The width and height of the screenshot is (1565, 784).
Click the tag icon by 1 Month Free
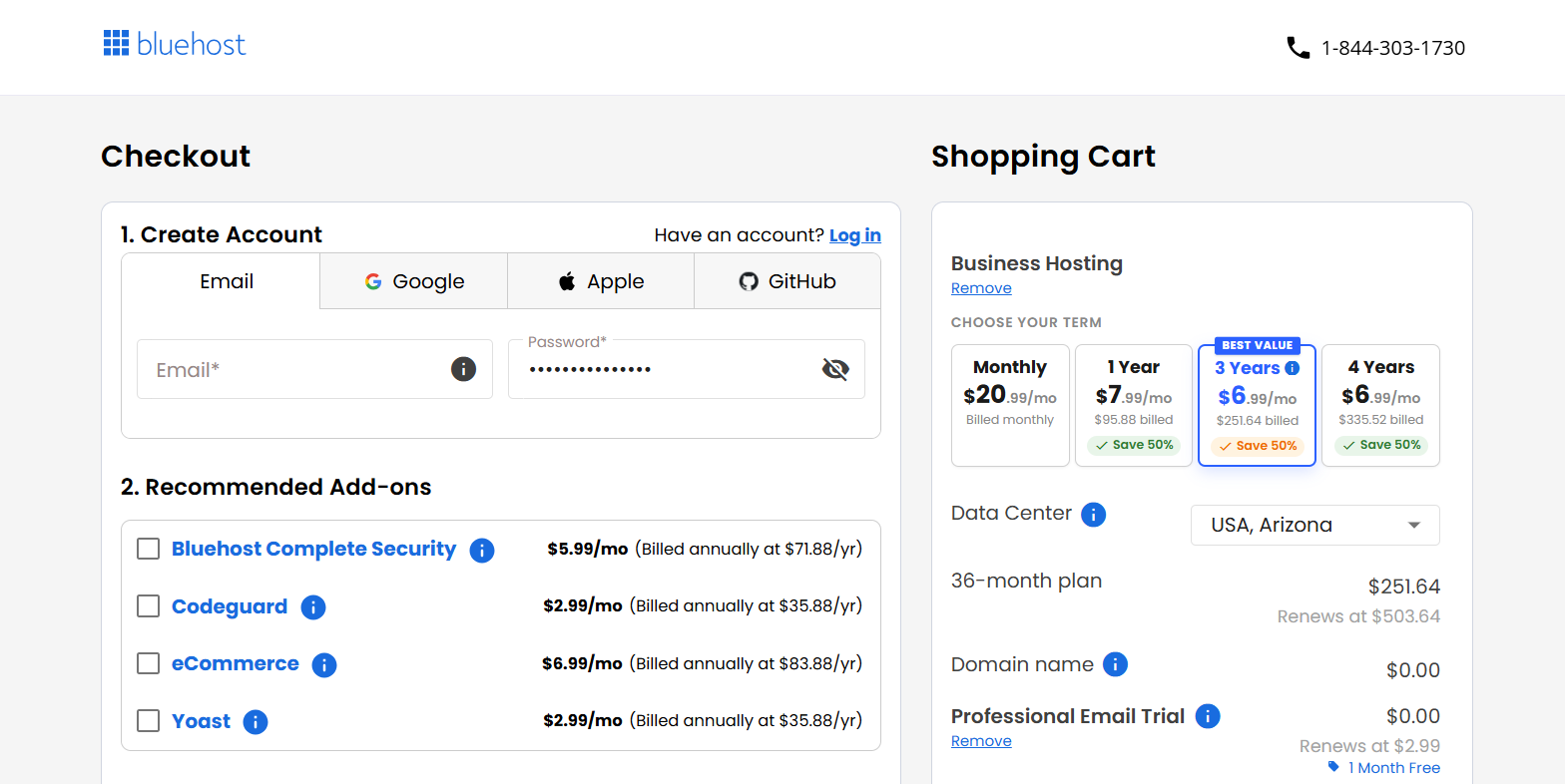[x=1333, y=767]
